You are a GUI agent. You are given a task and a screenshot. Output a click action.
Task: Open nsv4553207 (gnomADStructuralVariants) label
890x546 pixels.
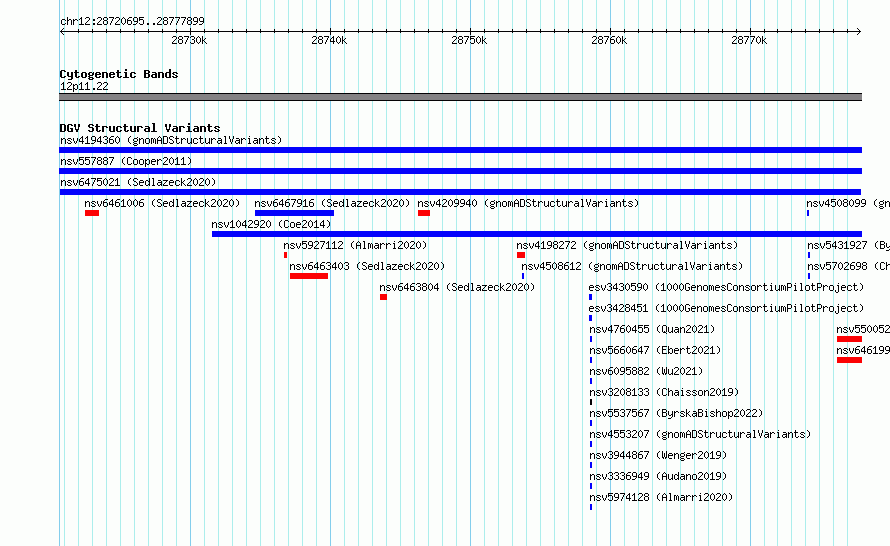coord(700,434)
